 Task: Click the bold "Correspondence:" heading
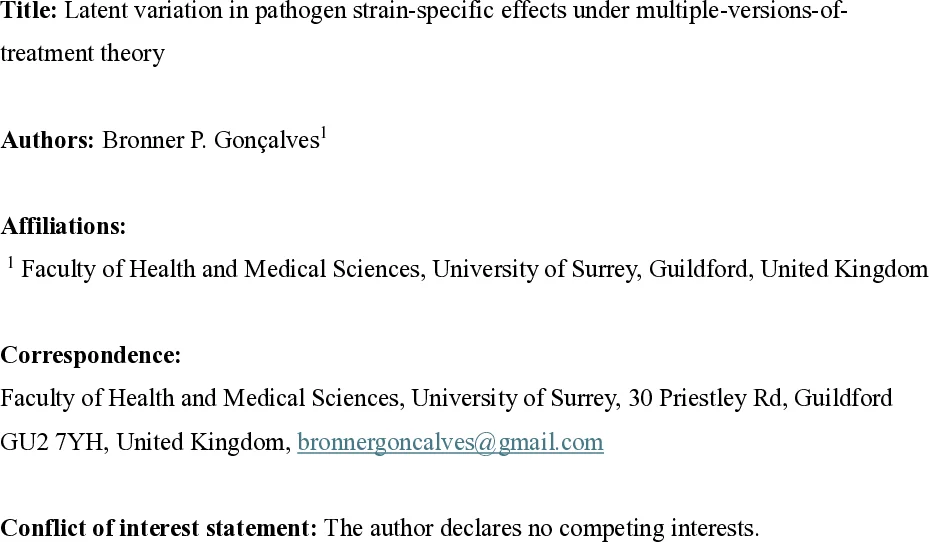click(91, 355)
